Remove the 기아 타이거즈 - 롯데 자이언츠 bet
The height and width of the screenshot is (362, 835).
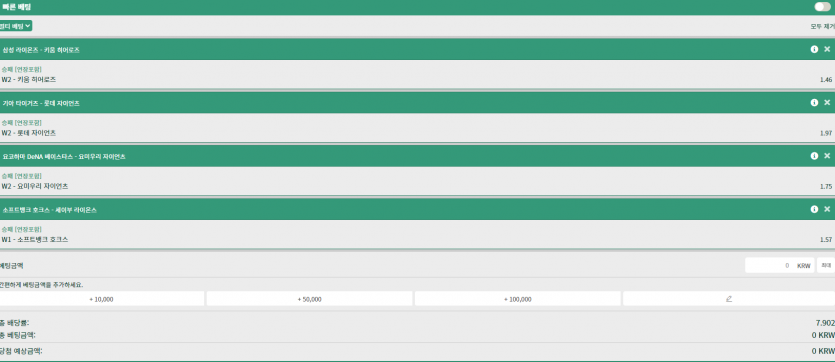[x=827, y=102]
